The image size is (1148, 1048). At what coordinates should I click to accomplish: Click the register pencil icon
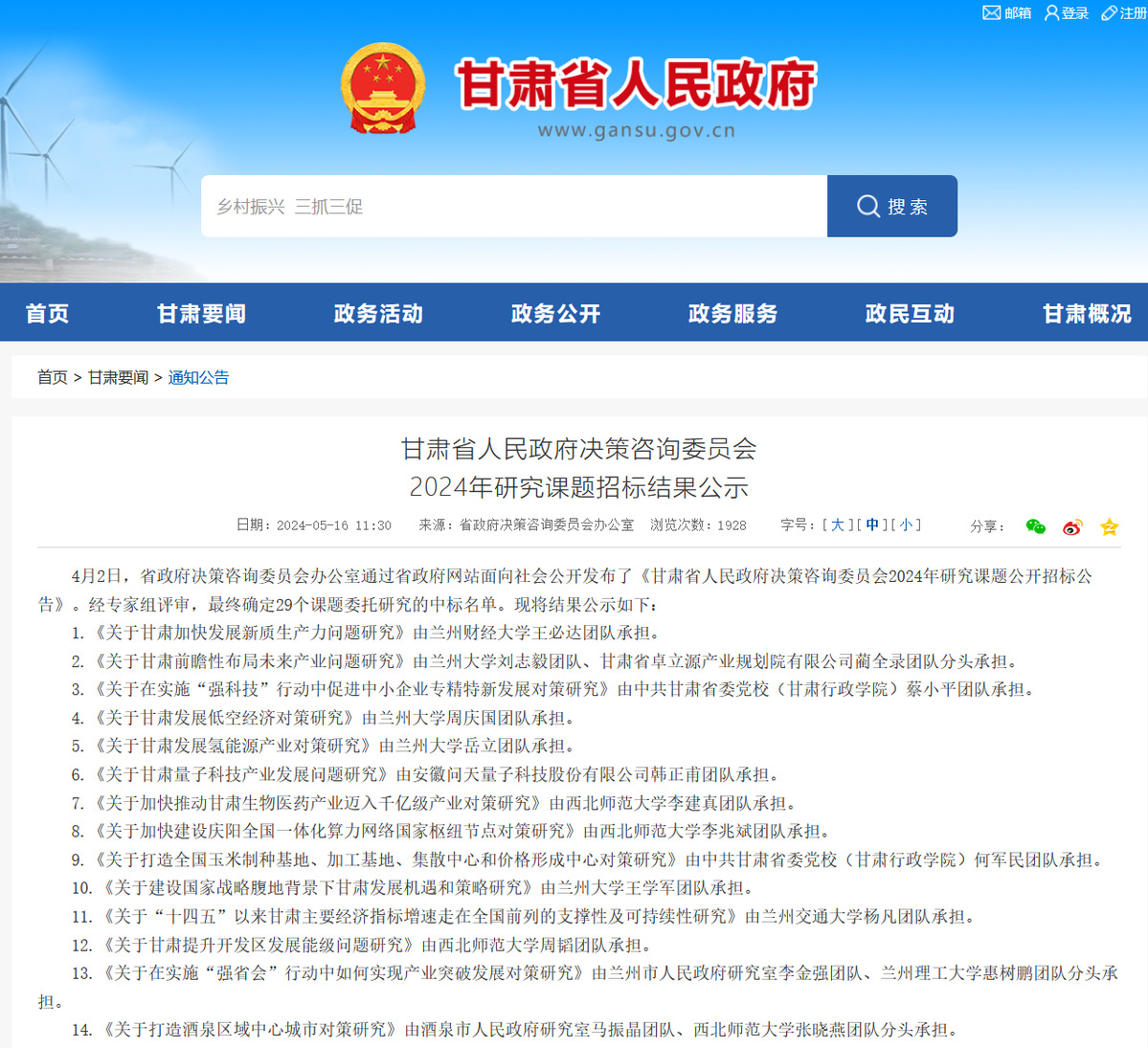click(x=1109, y=12)
